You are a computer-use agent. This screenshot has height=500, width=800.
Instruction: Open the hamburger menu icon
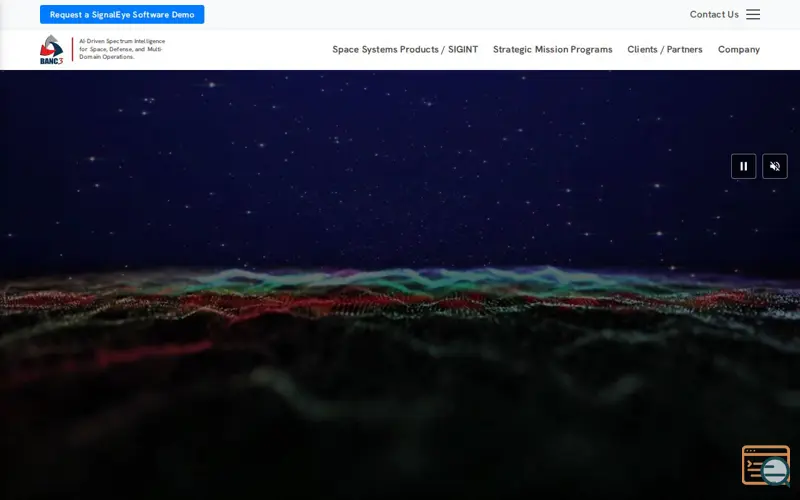pos(753,14)
